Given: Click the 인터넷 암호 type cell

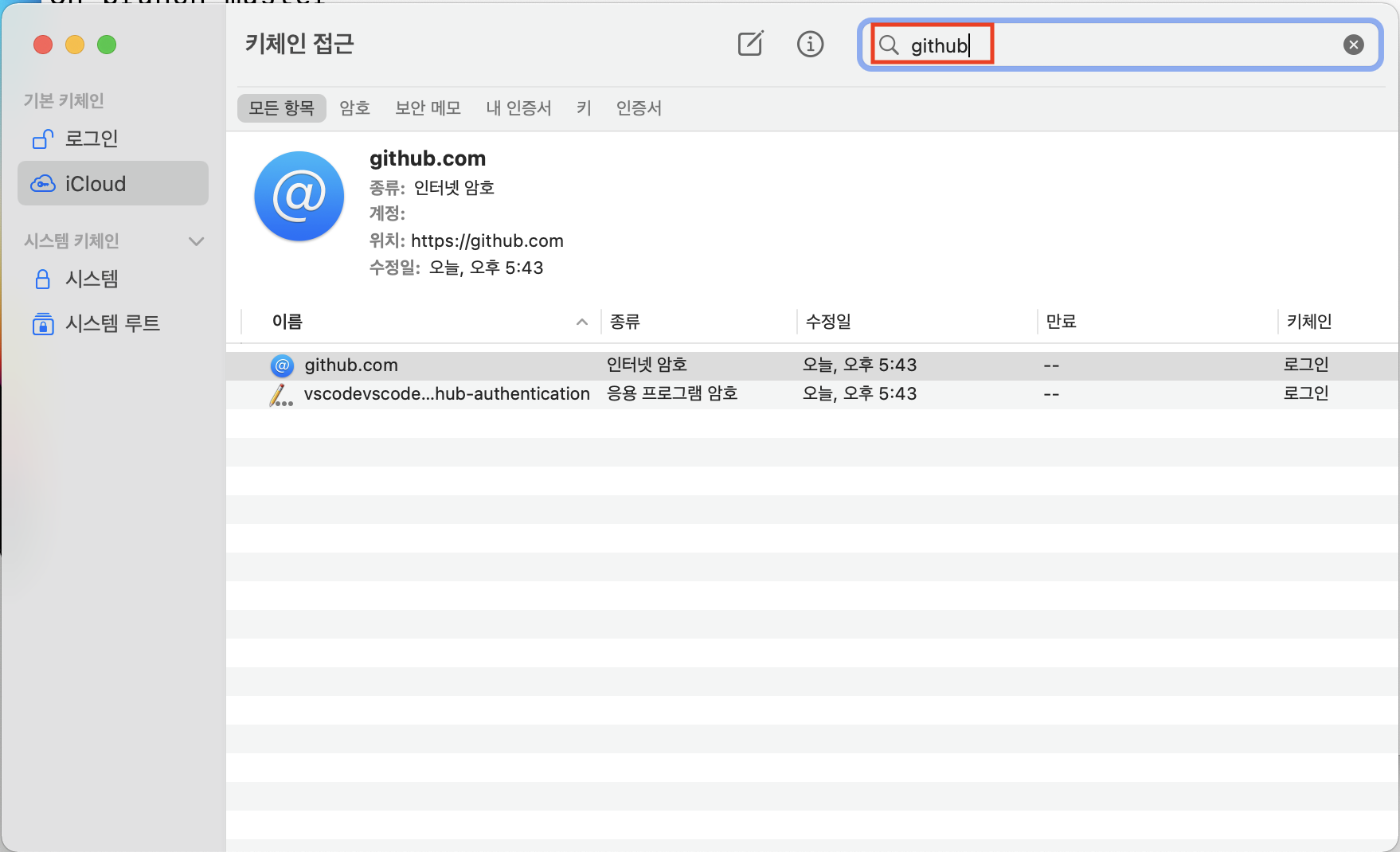Looking at the screenshot, I should pos(647,365).
